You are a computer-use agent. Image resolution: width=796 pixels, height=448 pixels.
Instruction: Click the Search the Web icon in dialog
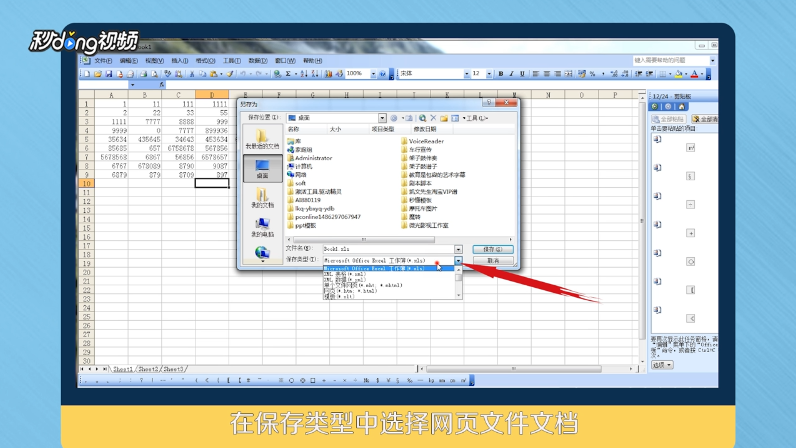coord(422,118)
